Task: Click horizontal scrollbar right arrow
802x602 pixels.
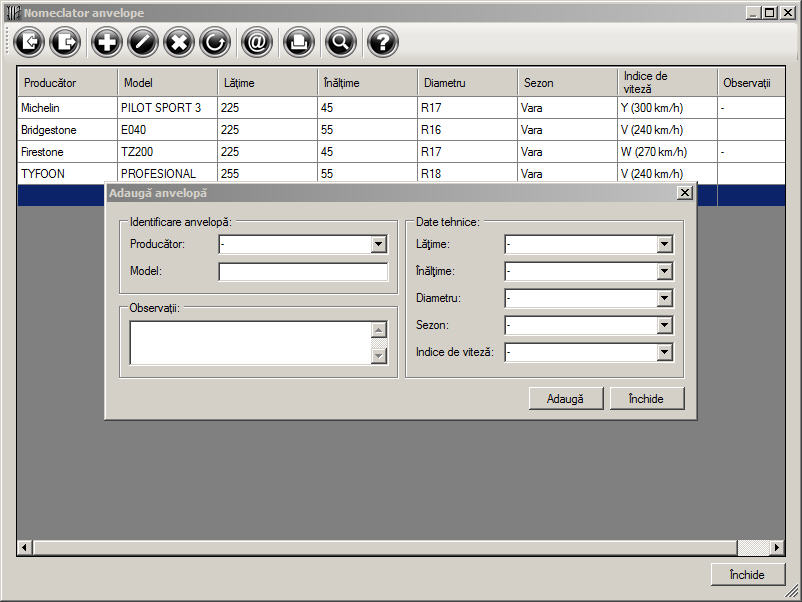Action: 777,547
